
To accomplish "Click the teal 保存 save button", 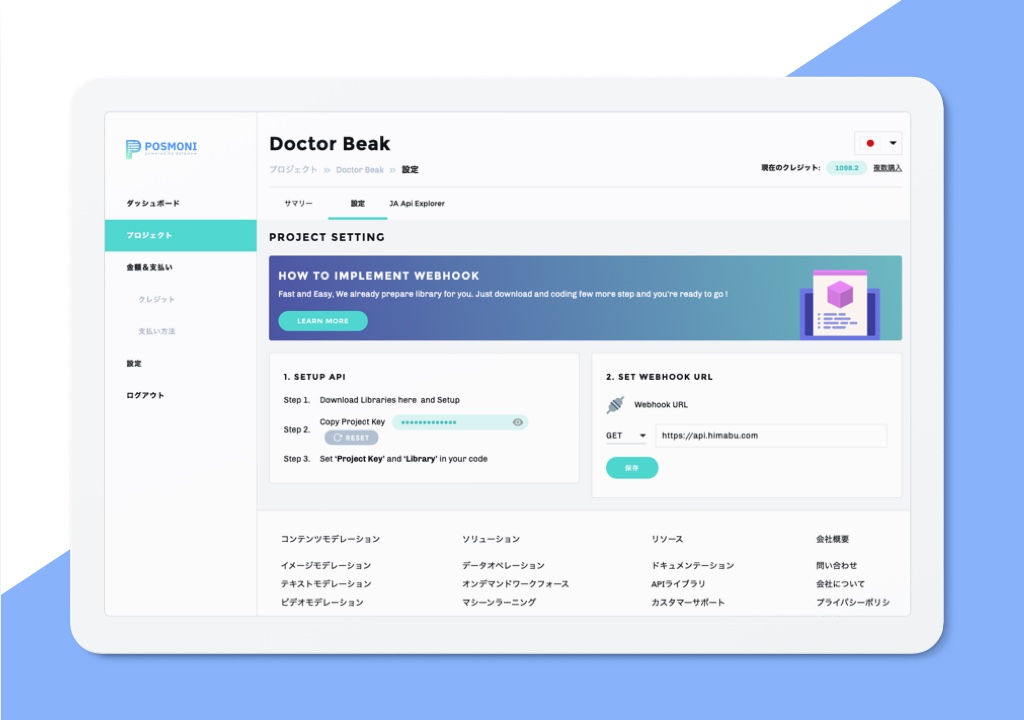I will click(632, 467).
